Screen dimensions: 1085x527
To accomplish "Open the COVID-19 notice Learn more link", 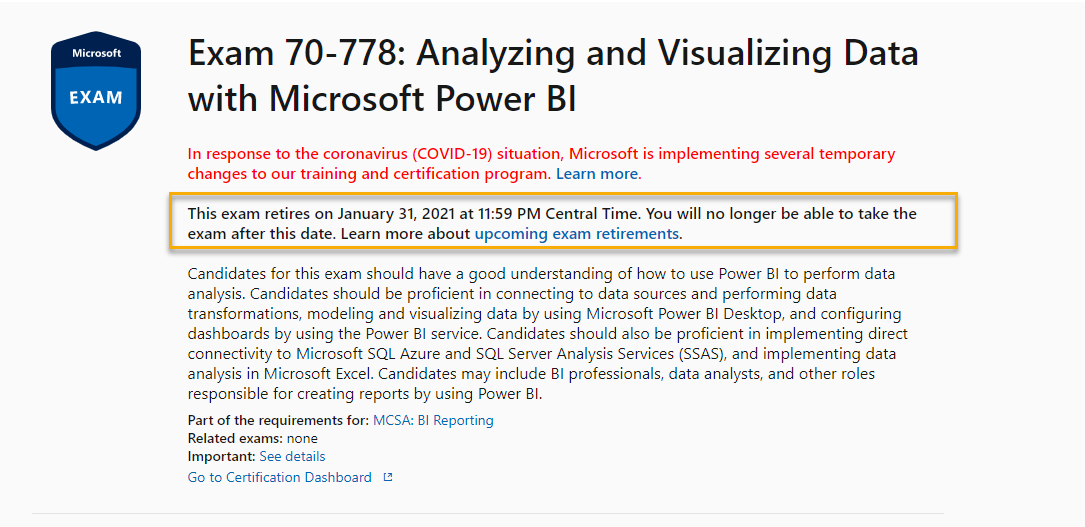I will coord(597,174).
